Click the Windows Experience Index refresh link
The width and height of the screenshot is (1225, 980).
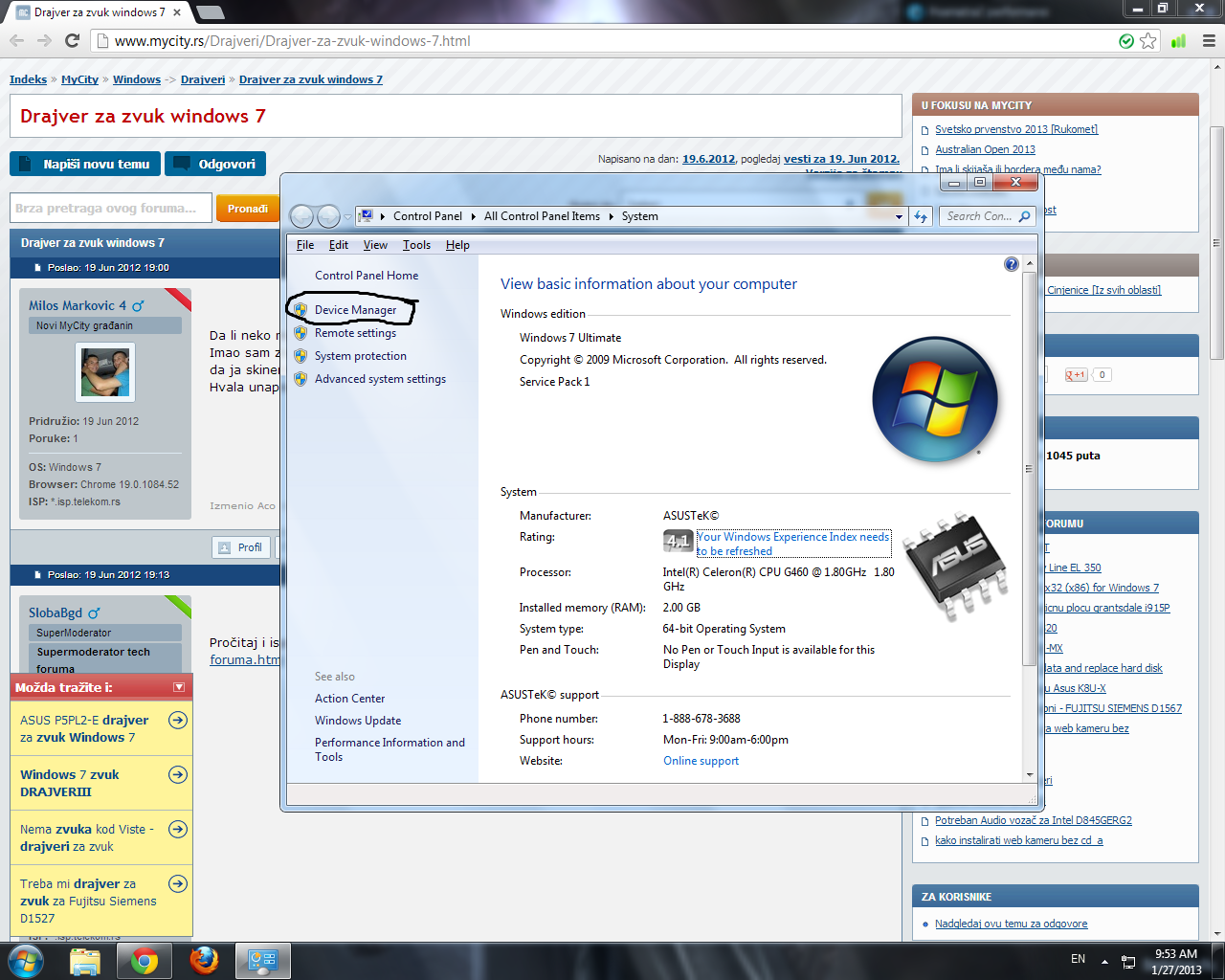pyautogui.click(x=793, y=544)
